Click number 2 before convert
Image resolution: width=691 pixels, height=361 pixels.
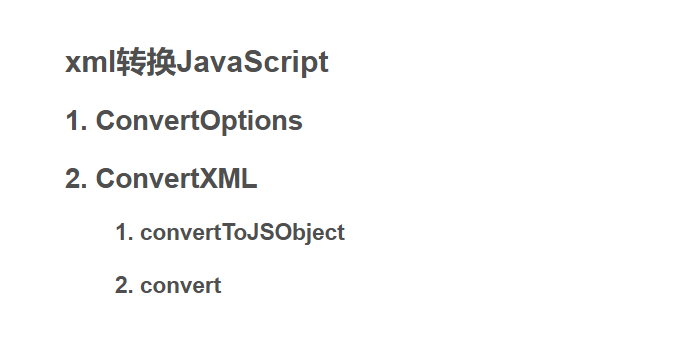124,285
